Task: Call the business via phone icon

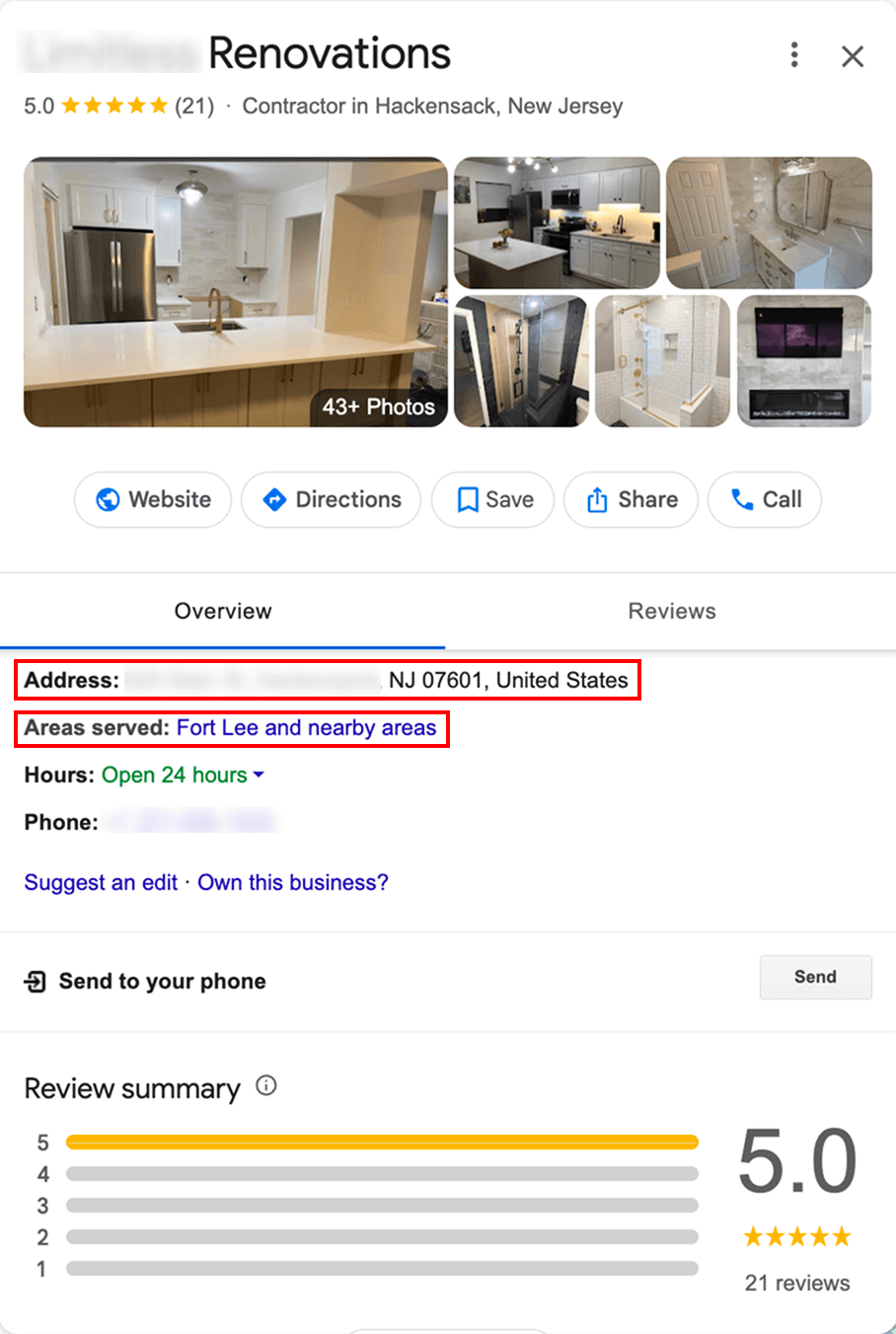Action: (765, 499)
